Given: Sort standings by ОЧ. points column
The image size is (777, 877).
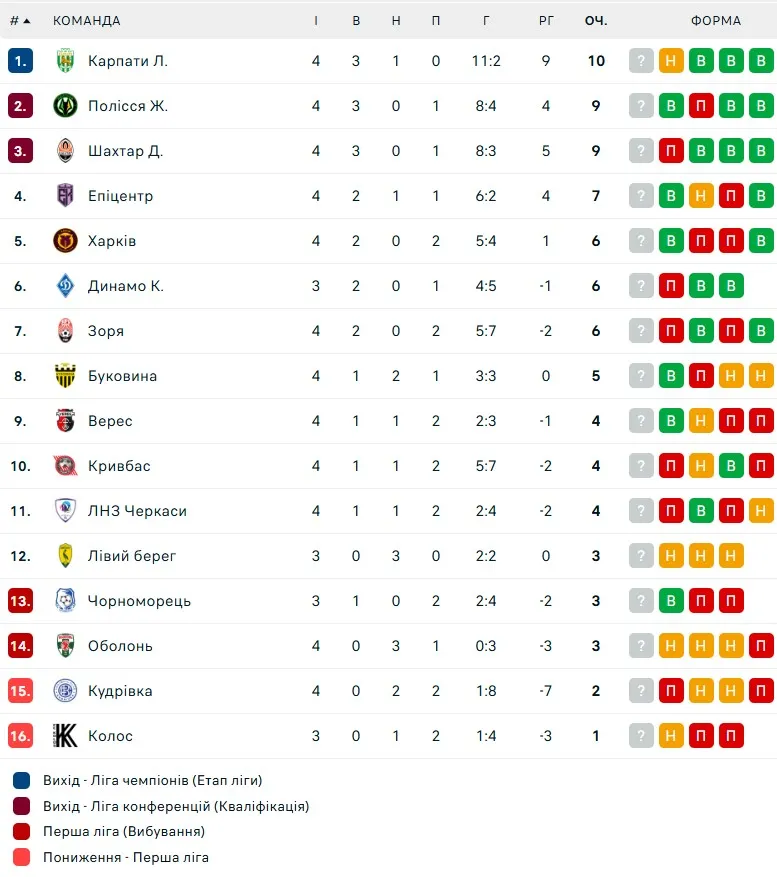Looking at the screenshot, I should 596,21.
